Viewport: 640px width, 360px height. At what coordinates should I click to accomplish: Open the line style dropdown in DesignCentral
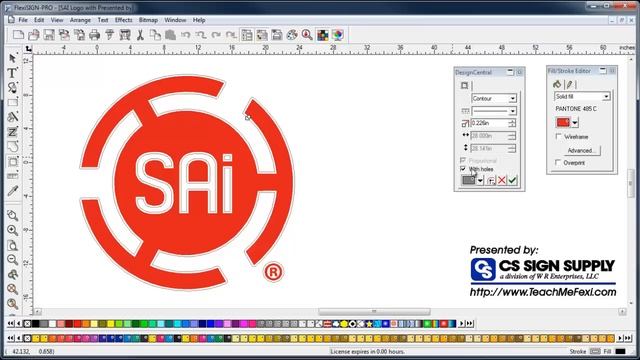click(x=513, y=111)
